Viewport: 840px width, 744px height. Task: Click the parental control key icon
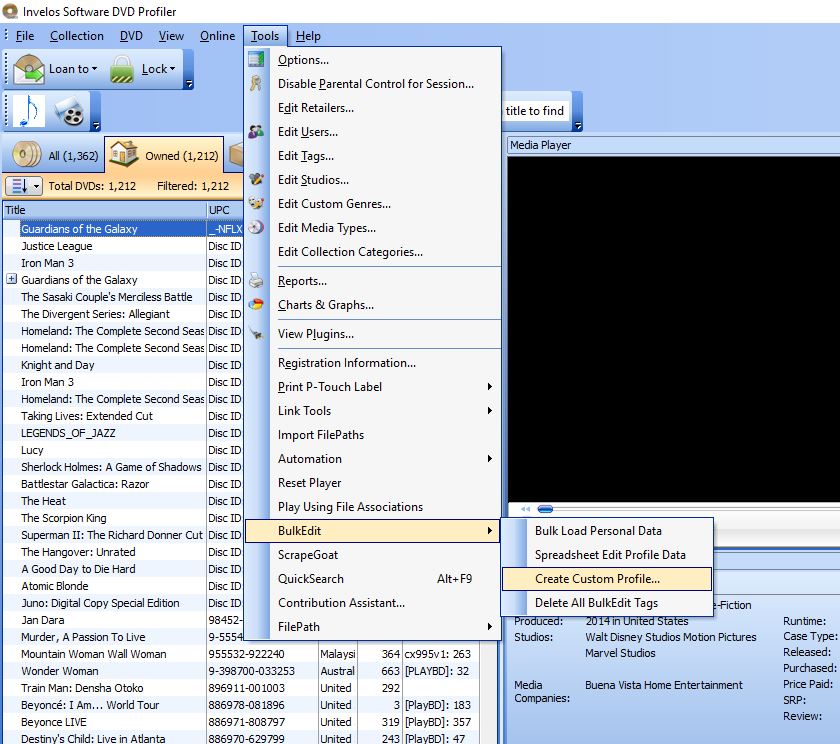click(x=256, y=84)
